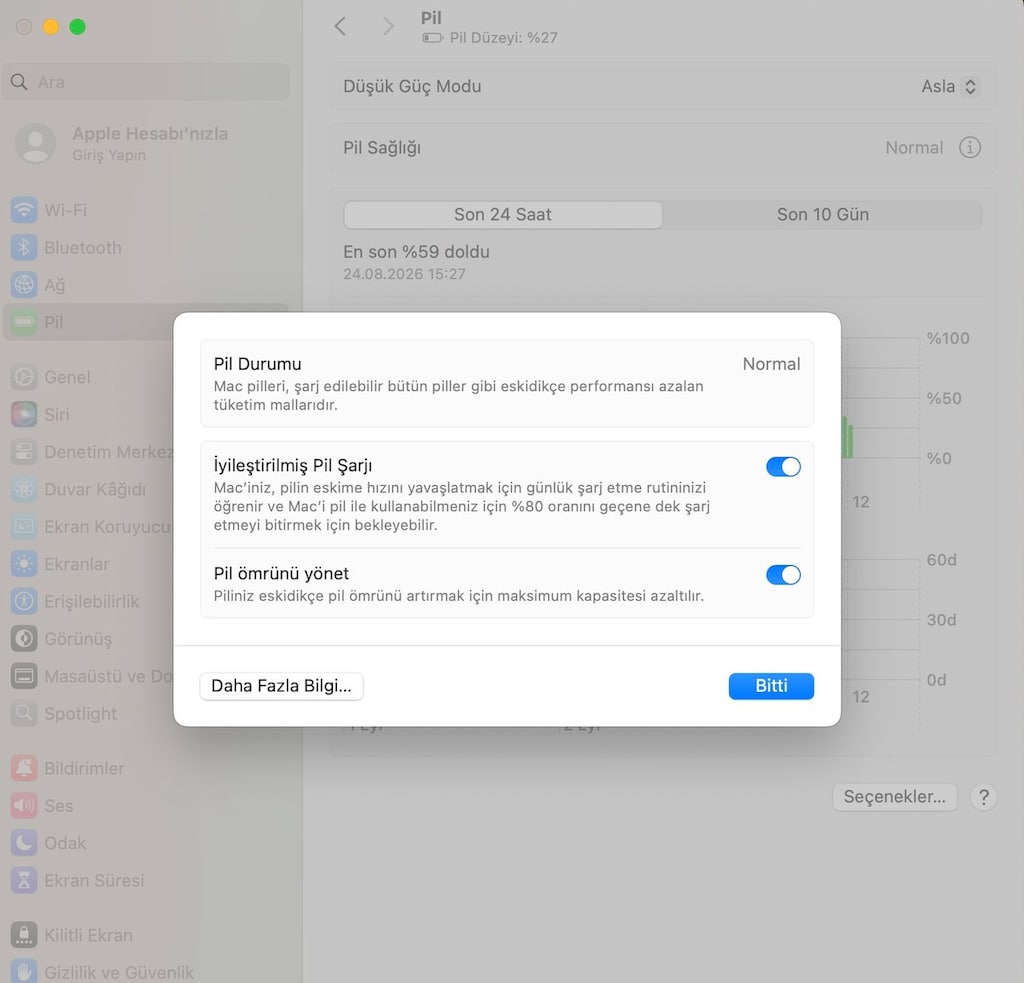Click the green zoom window button

coord(77,27)
